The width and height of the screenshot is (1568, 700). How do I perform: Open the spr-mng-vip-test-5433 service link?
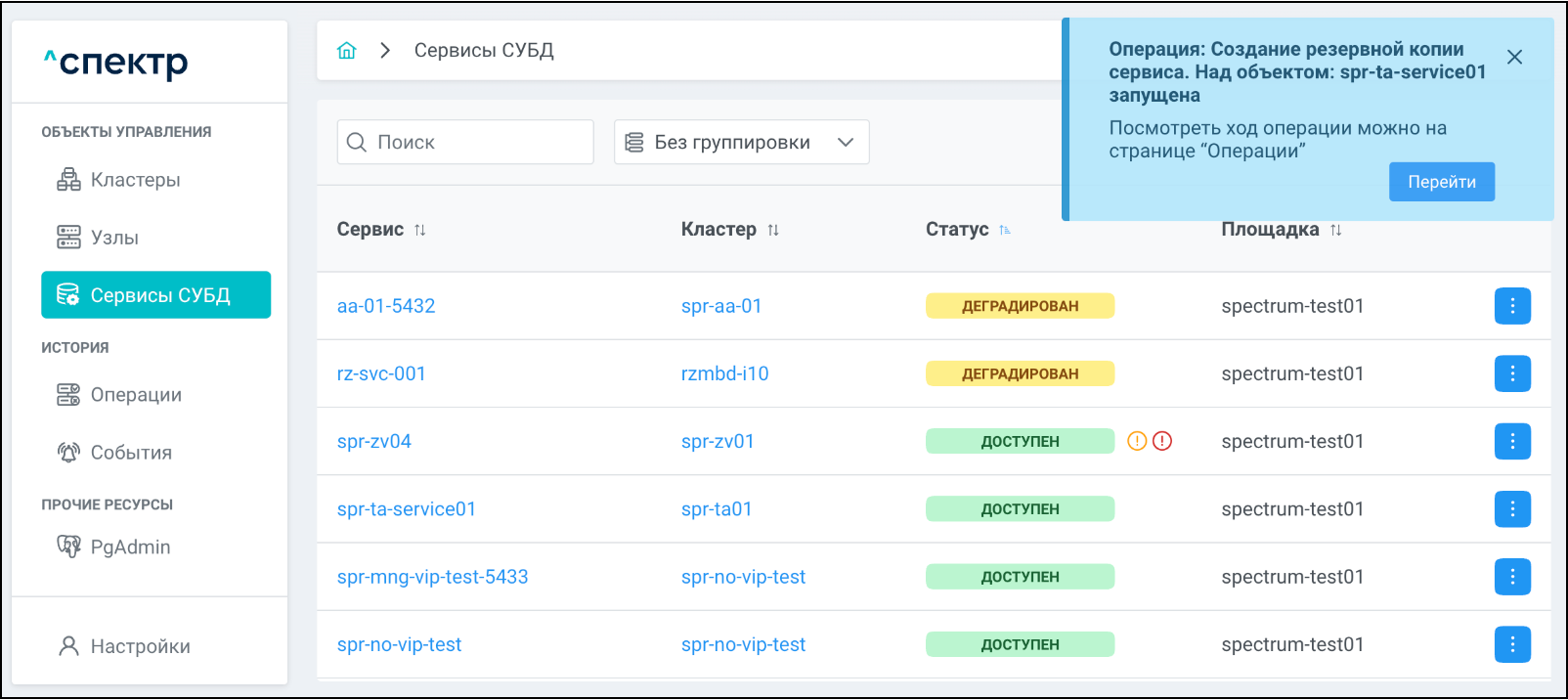pos(432,577)
